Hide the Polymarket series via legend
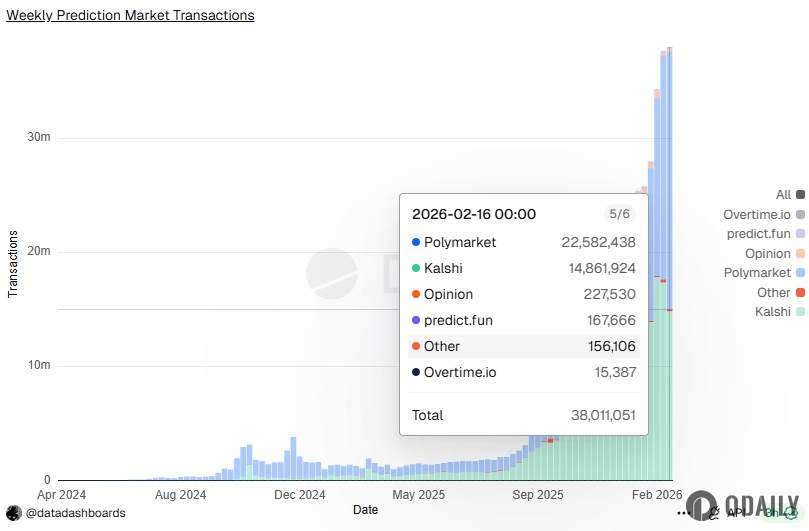 757,273
